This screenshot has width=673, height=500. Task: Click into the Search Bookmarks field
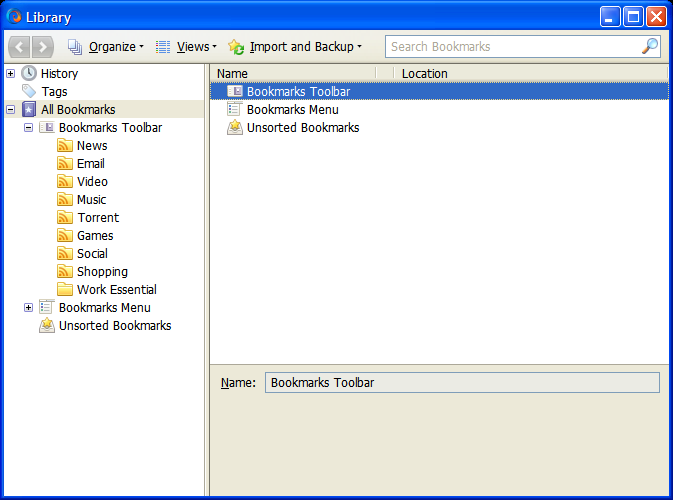click(x=510, y=47)
